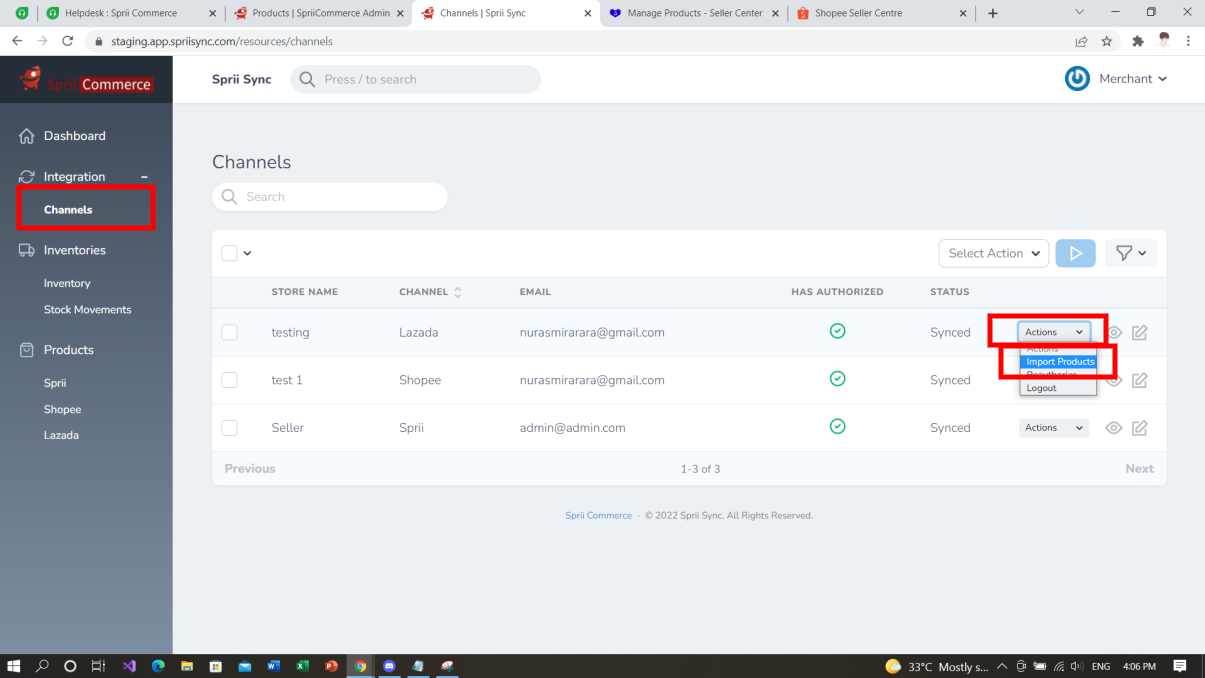Tick the select-all checkbox in table header

pyautogui.click(x=229, y=253)
